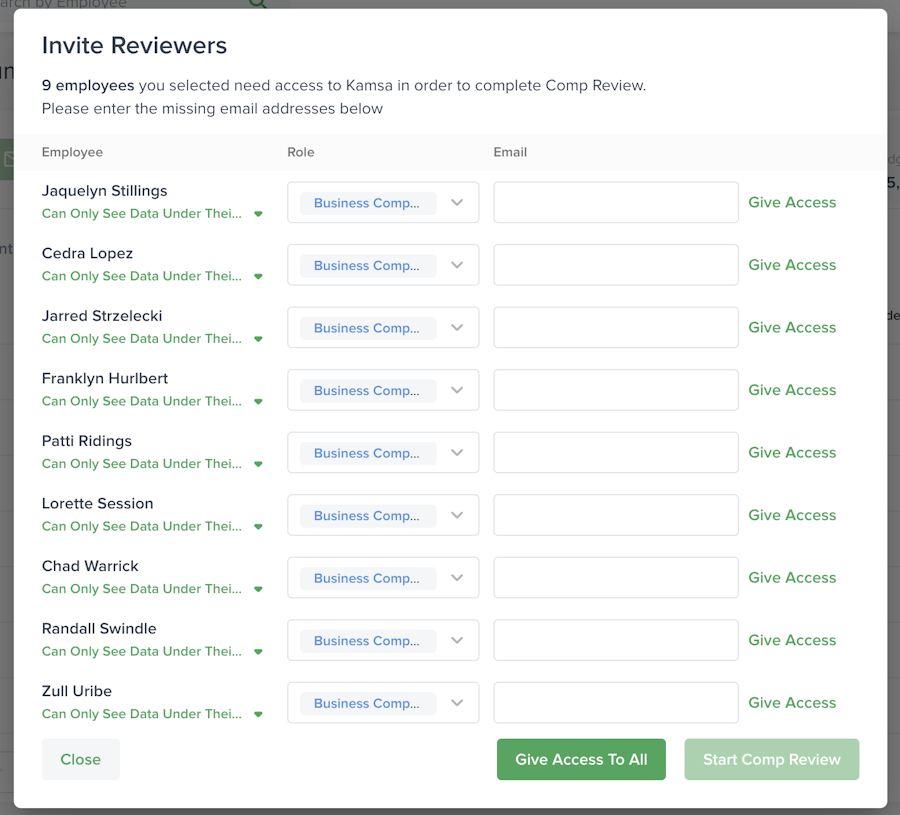Open role chevron for Lorette Session
Image resolution: width=900 pixels, height=815 pixels.
[x=457, y=515]
